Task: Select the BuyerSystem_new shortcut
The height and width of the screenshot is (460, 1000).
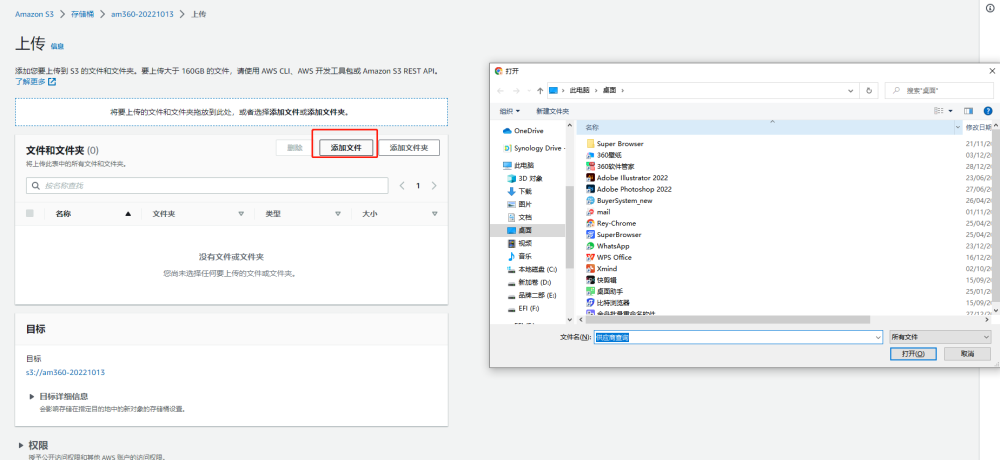Action: 619,200
